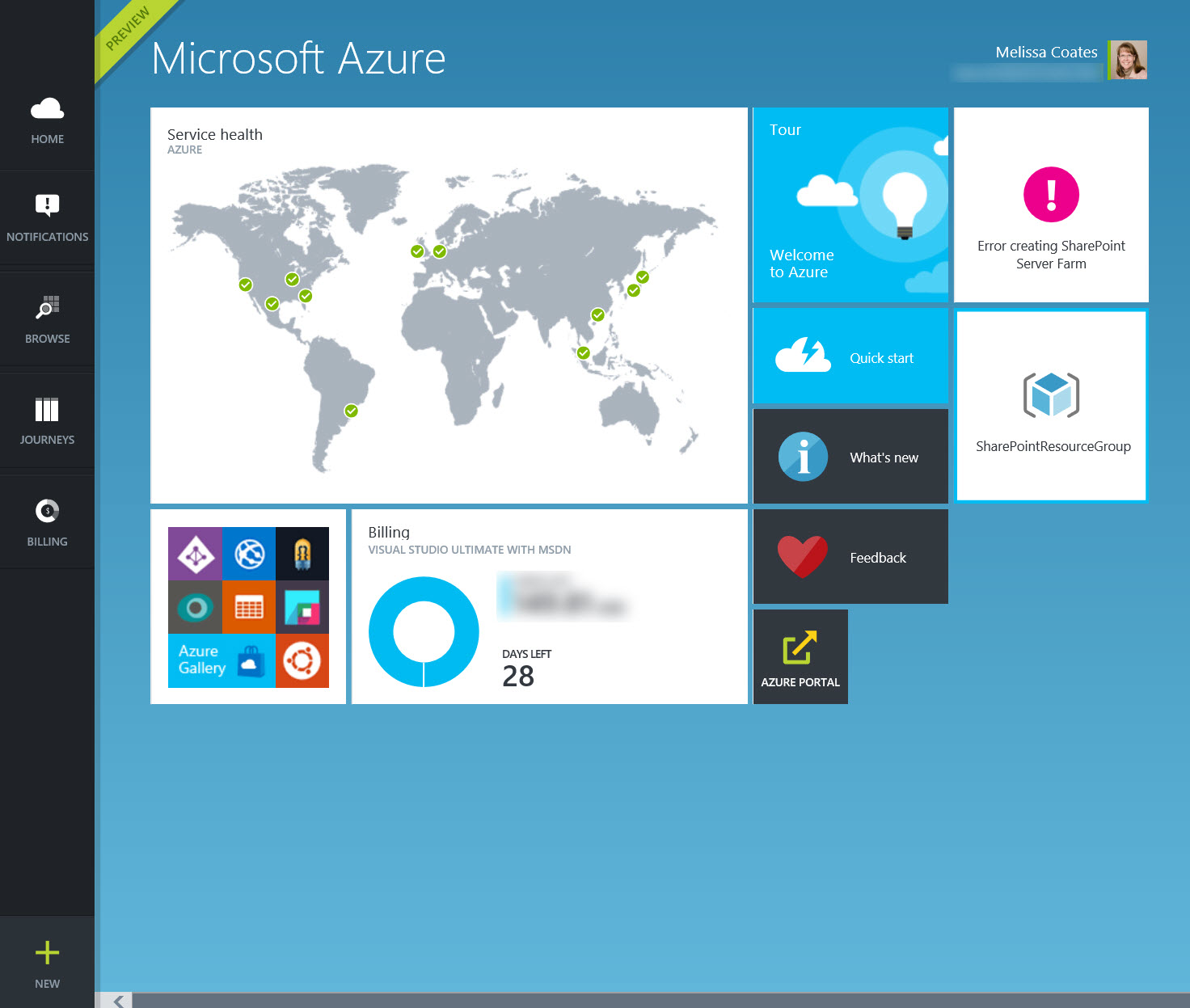The image size is (1190, 1008).
Task: Click the orange table grid gallery icon
Action: click(x=249, y=607)
